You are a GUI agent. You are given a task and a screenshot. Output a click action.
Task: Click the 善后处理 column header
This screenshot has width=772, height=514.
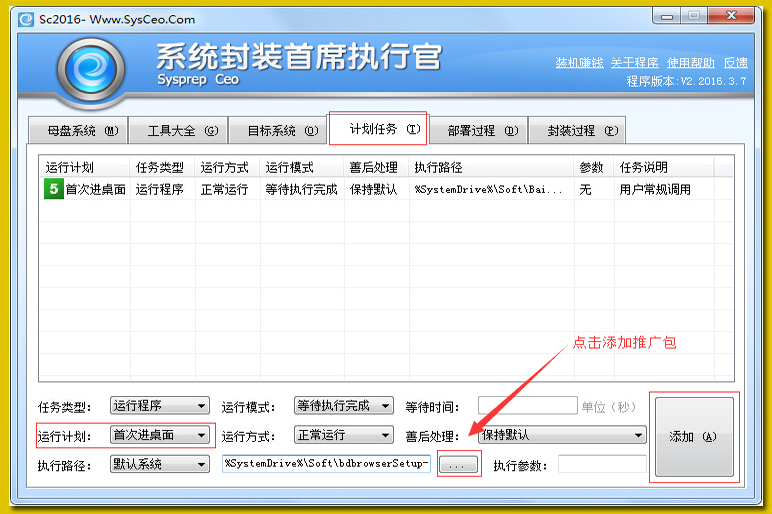click(376, 167)
